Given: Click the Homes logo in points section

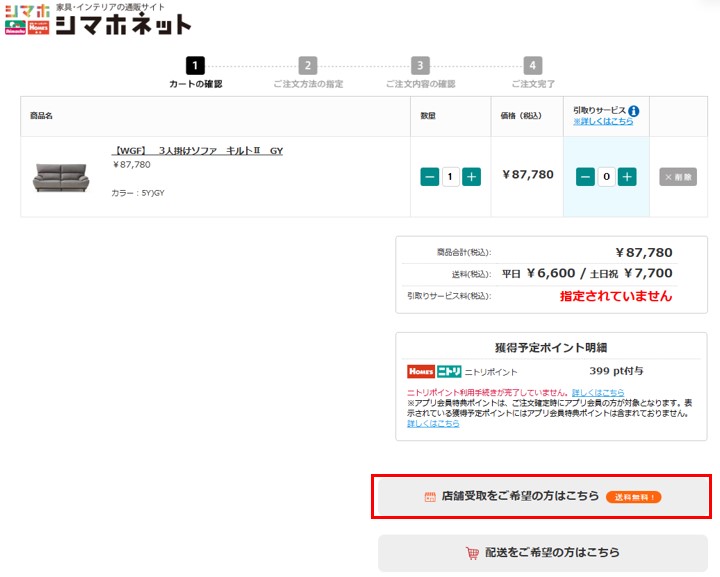Looking at the screenshot, I should (x=420, y=371).
